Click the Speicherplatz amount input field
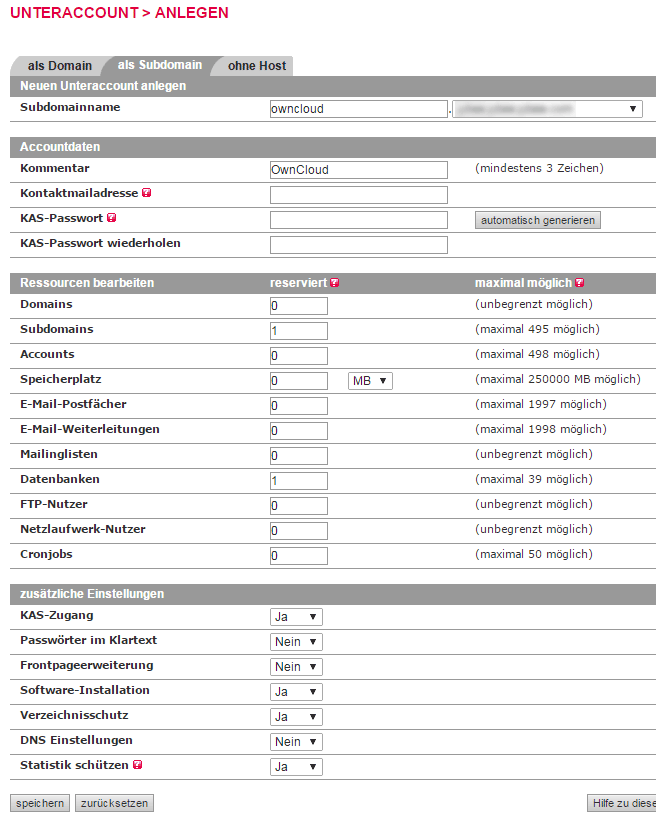The height and width of the screenshot is (818, 656). tap(299, 381)
